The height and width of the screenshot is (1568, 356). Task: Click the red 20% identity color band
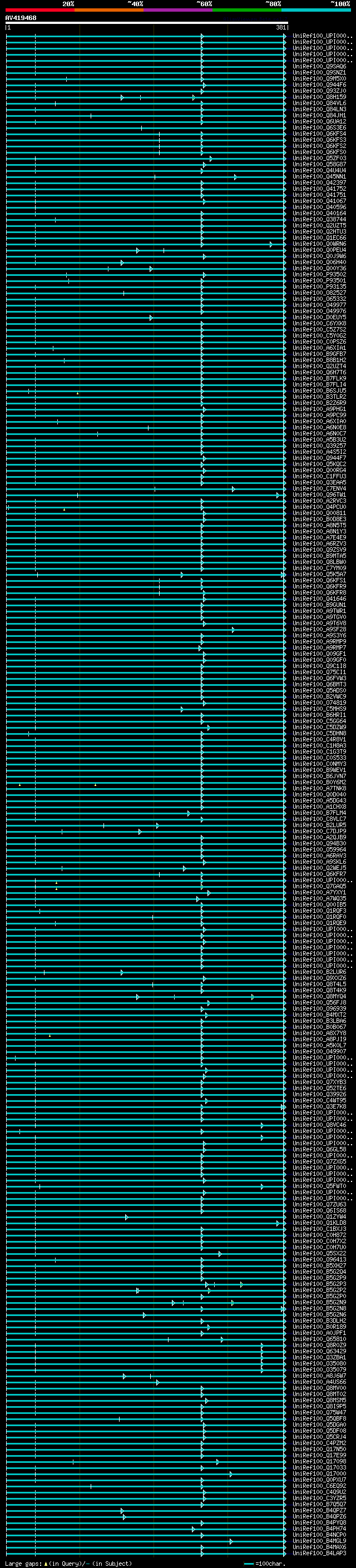(x=40, y=10)
